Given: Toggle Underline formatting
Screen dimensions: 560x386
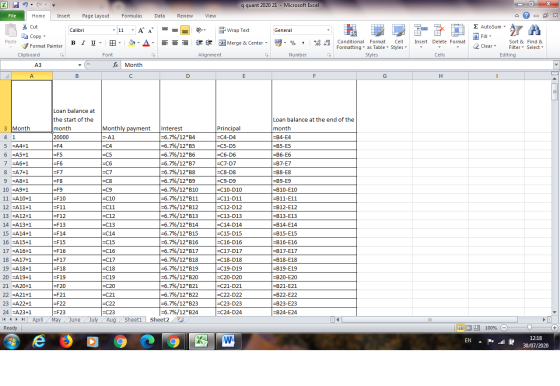Looking at the screenshot, I should coord(93,43).
